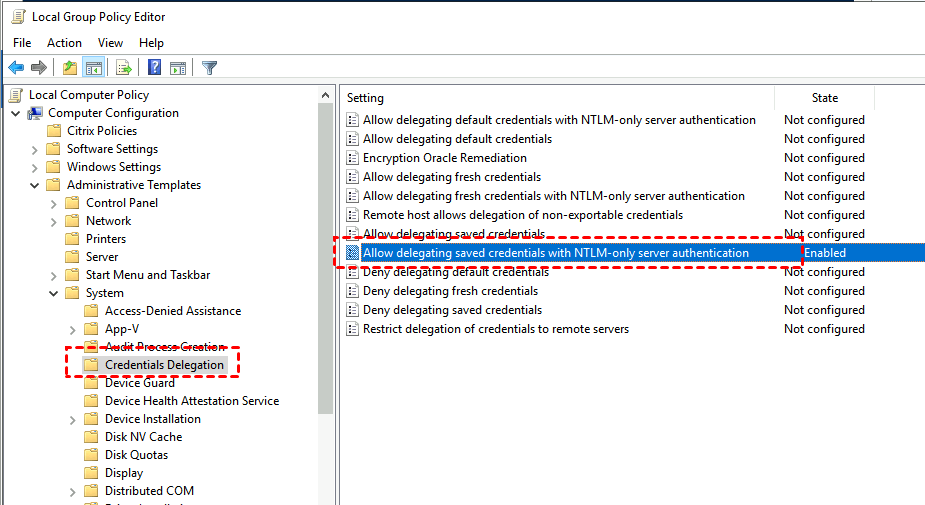Select the Credentials Delegation tree item

click(x=164, y=365)
